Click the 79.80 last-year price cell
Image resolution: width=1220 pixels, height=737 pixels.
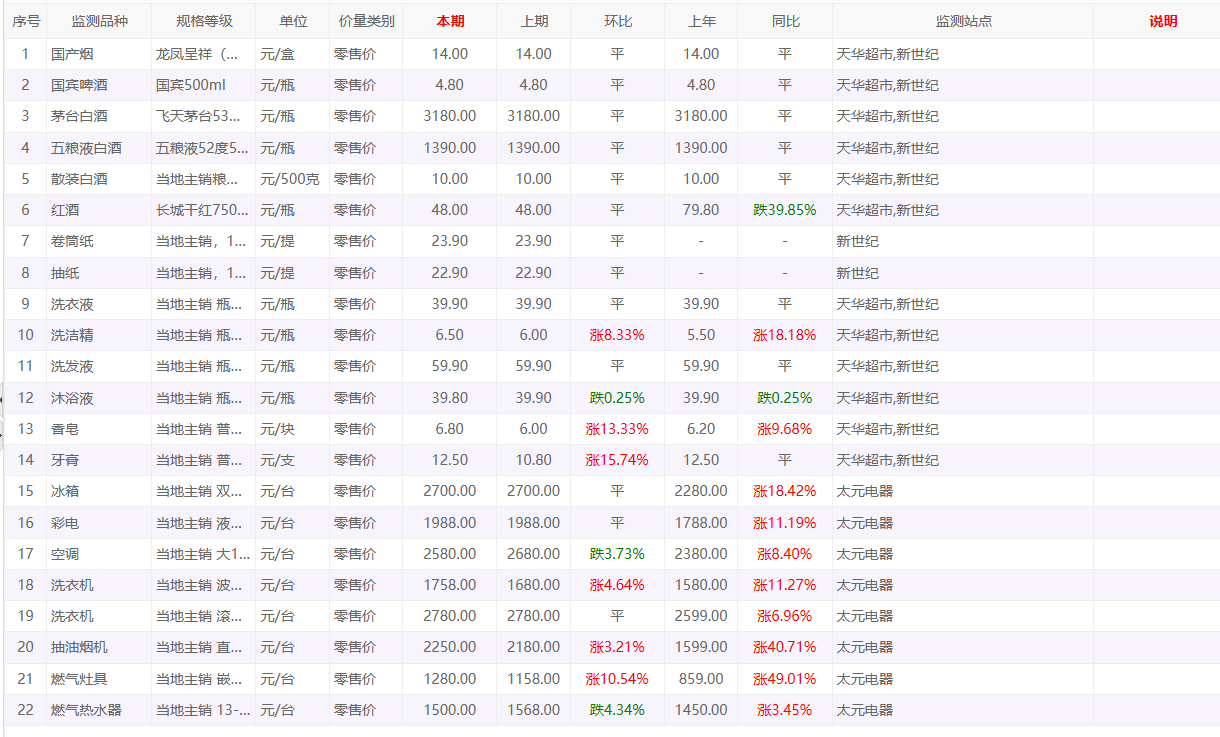[x=701, y=210]
